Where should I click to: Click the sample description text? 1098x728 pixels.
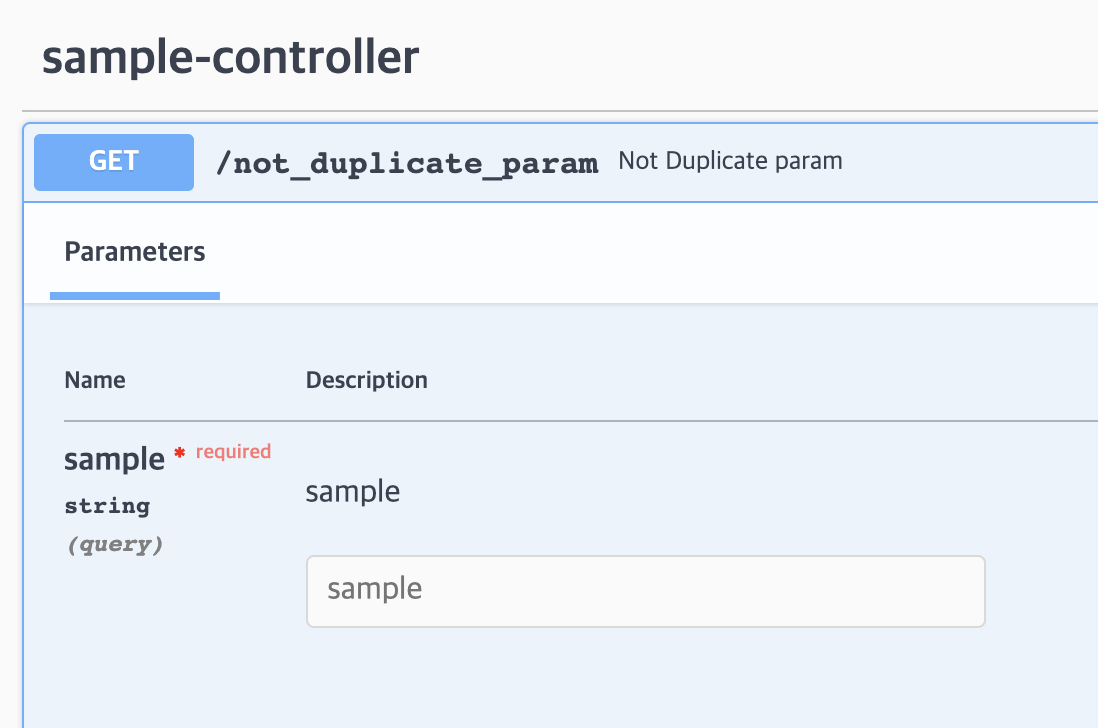pos(352,491)
